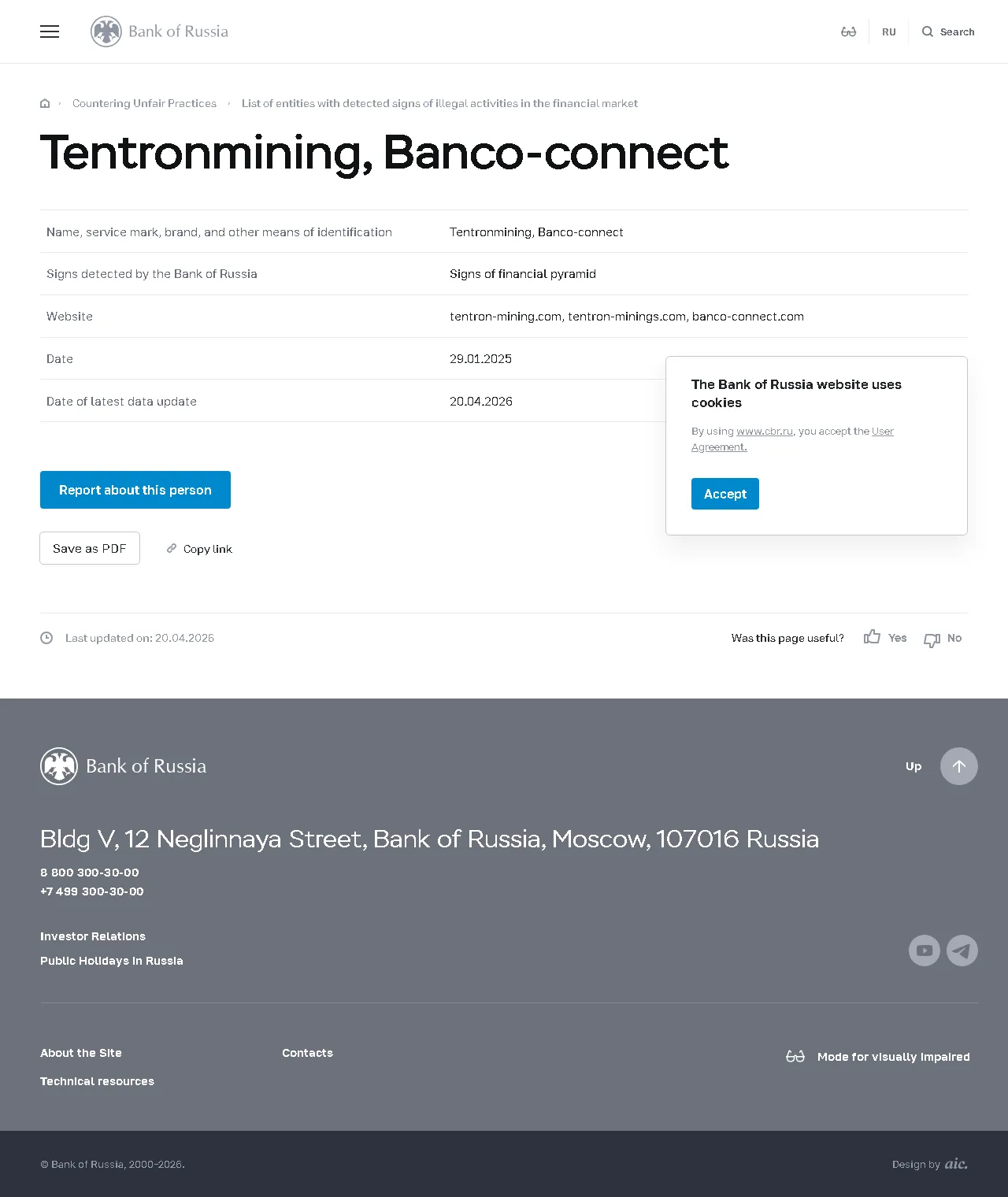This screenshot has width=1008, height=1197.
Task: Open the YouTube social icon
Action: (925, 951)
